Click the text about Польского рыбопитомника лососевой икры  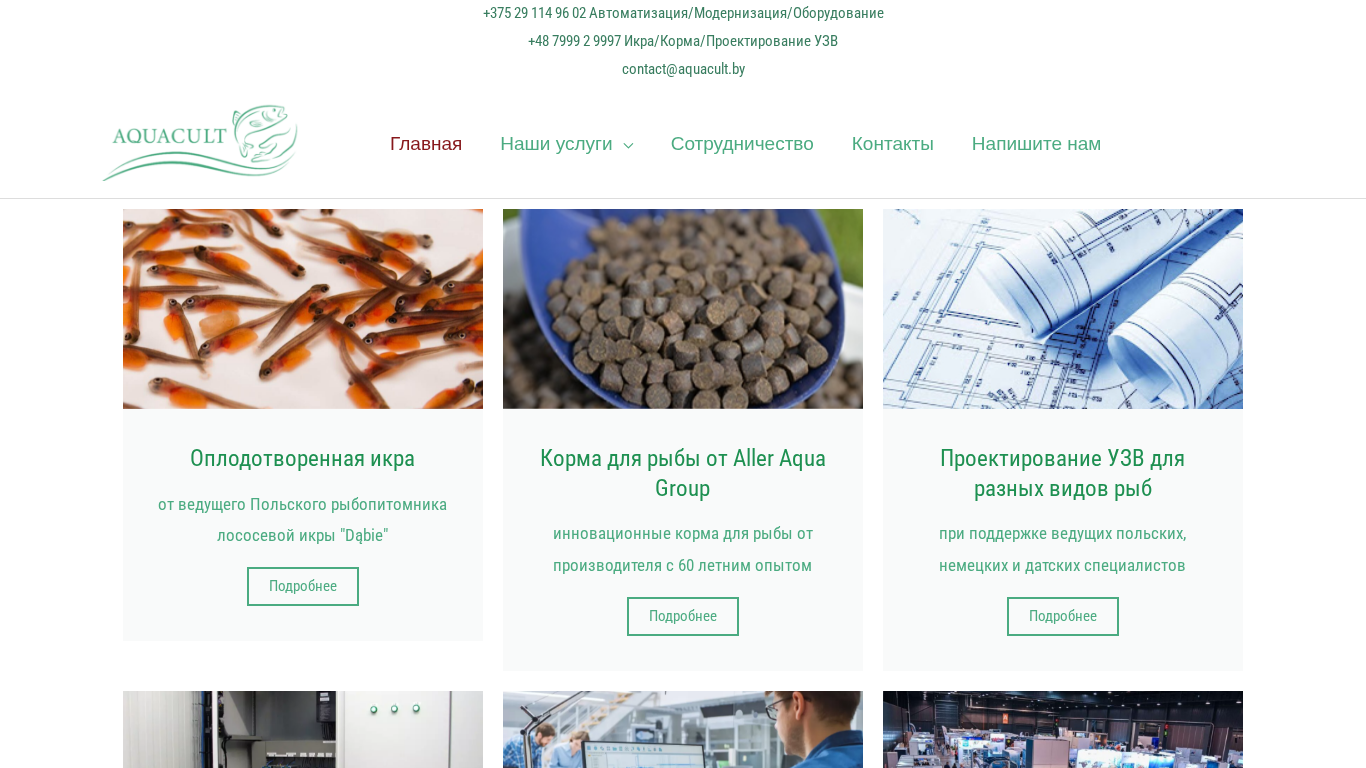click(303, 520)
